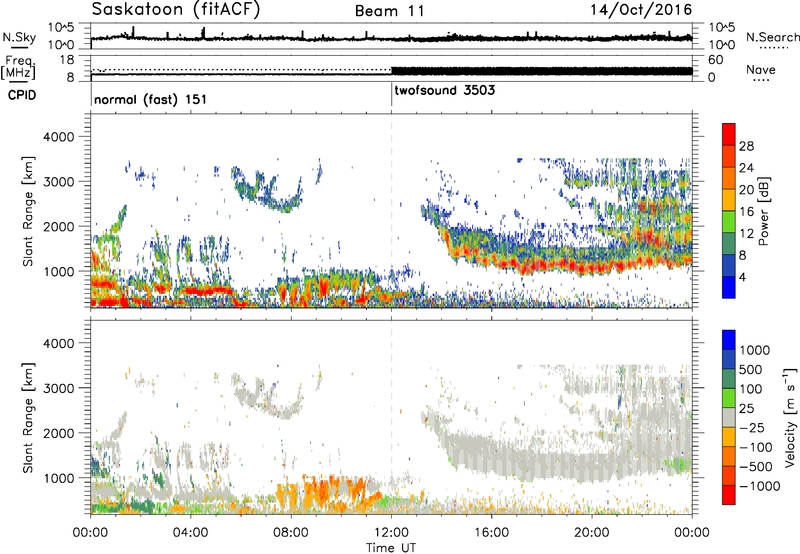Select the Freq. [MHz] axis label
This screenshot has width=800, height=554.
click(19, 68)
